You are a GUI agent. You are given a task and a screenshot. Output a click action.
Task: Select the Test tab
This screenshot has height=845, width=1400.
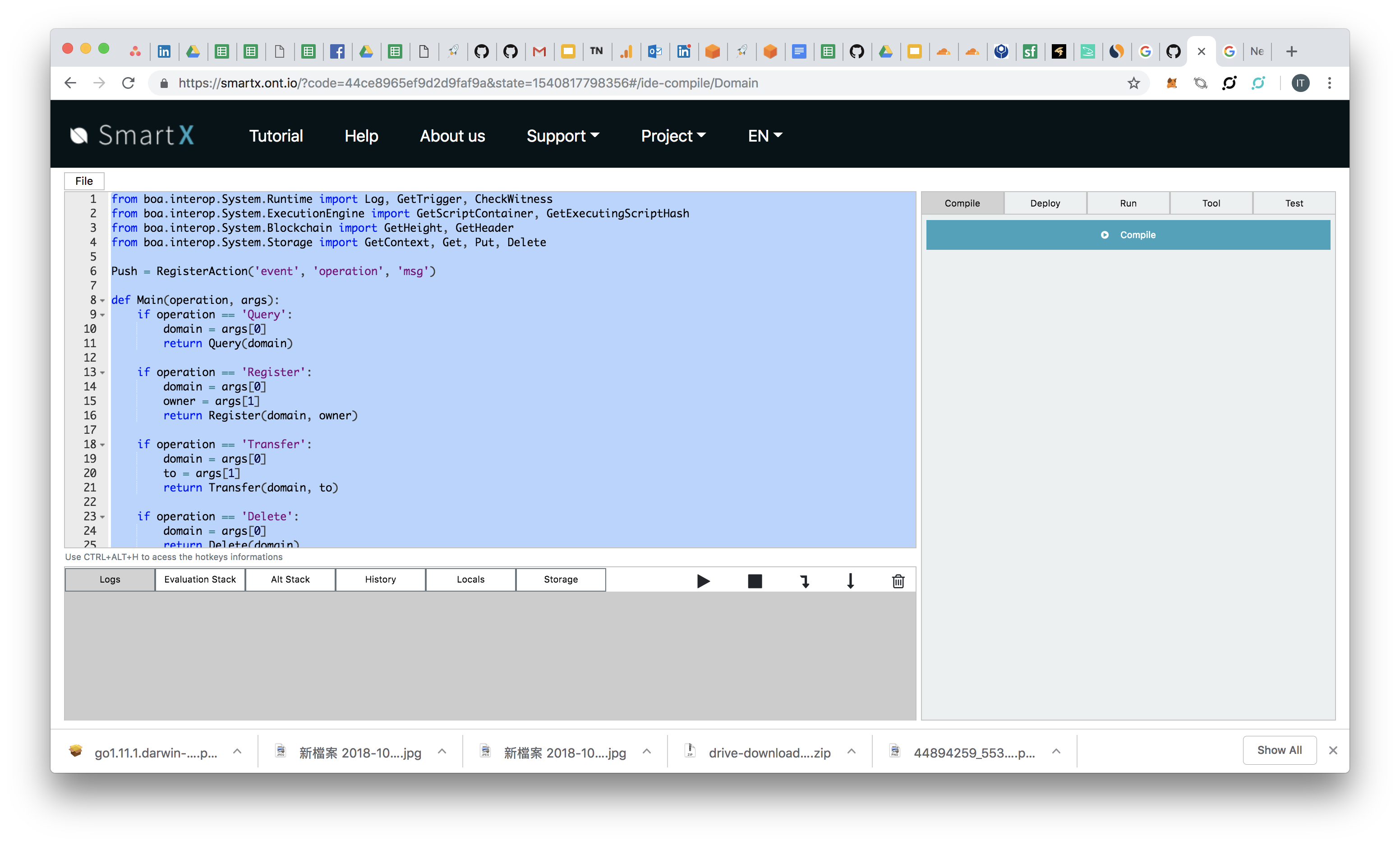click(x=1294, y=203)
